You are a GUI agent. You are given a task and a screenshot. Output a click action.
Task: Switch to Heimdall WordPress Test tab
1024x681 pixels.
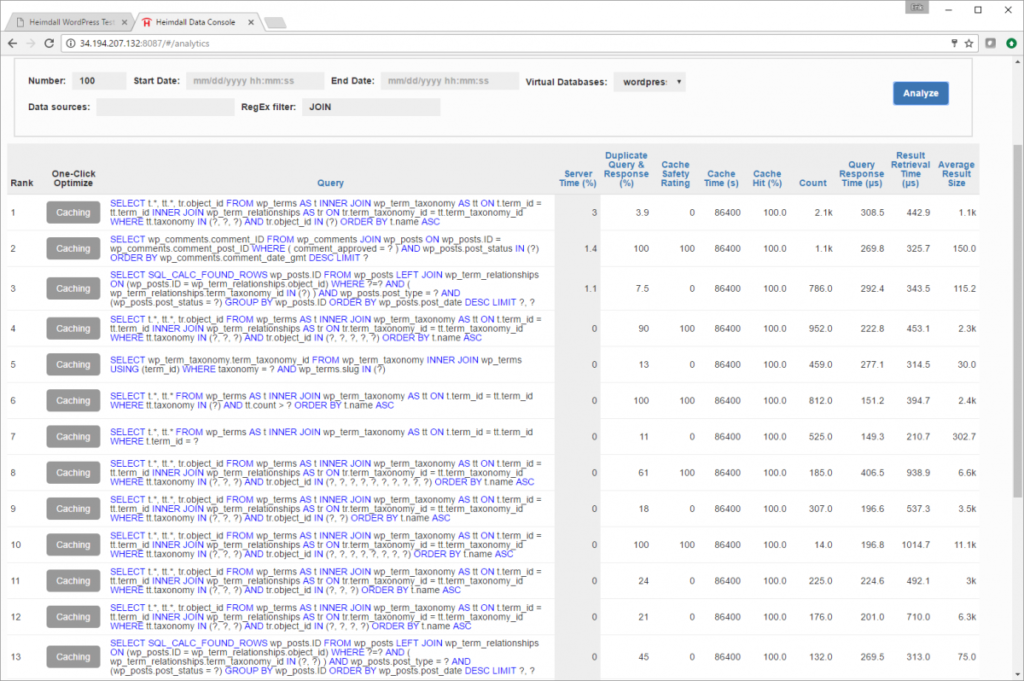point(71,22)
